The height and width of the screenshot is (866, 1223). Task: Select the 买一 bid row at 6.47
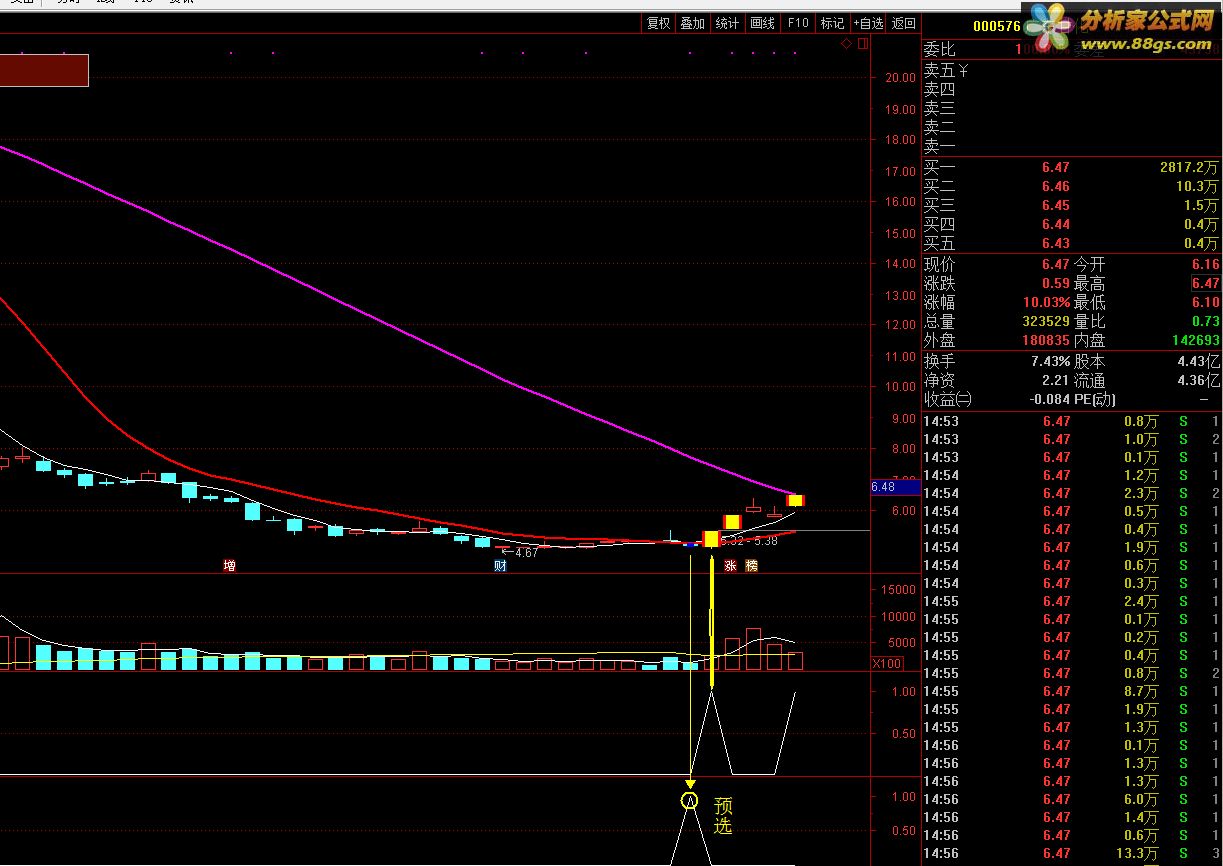1071,167
